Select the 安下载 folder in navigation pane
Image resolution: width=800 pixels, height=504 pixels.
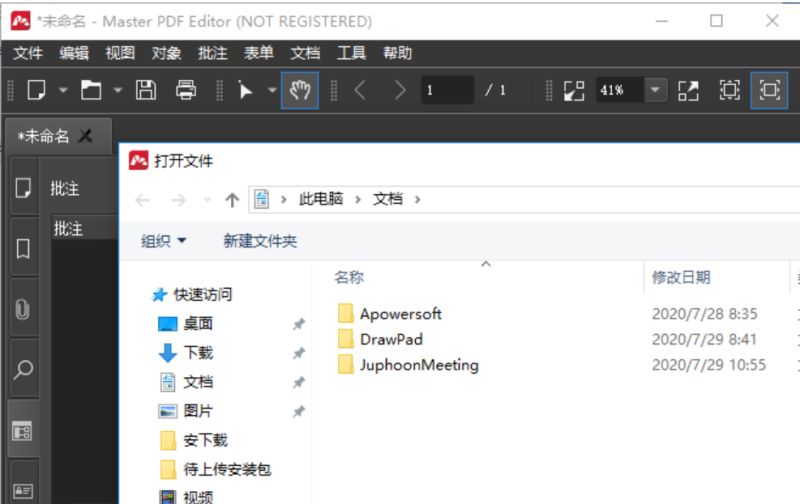pyautogui.click(x=205, y=440)
